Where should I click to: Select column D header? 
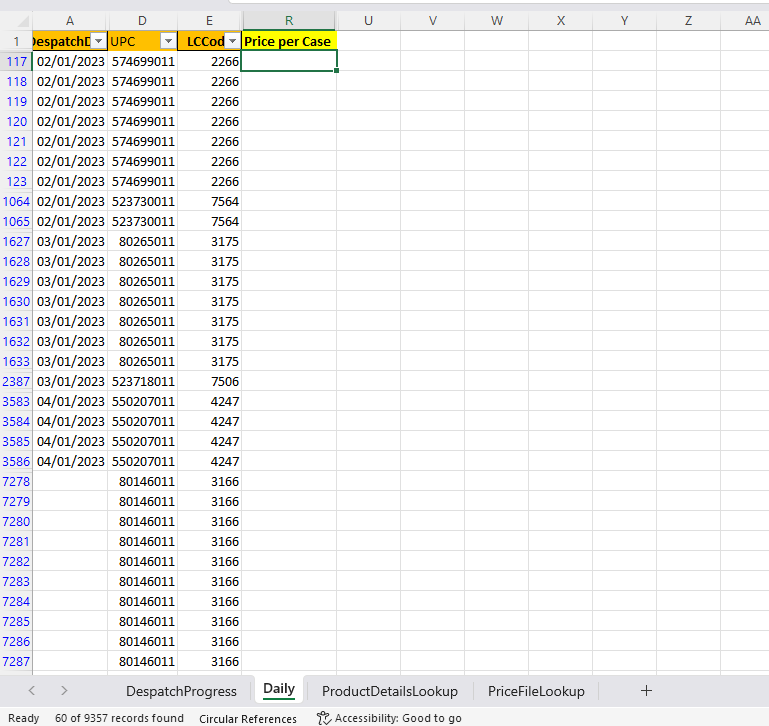pos(142,21)
